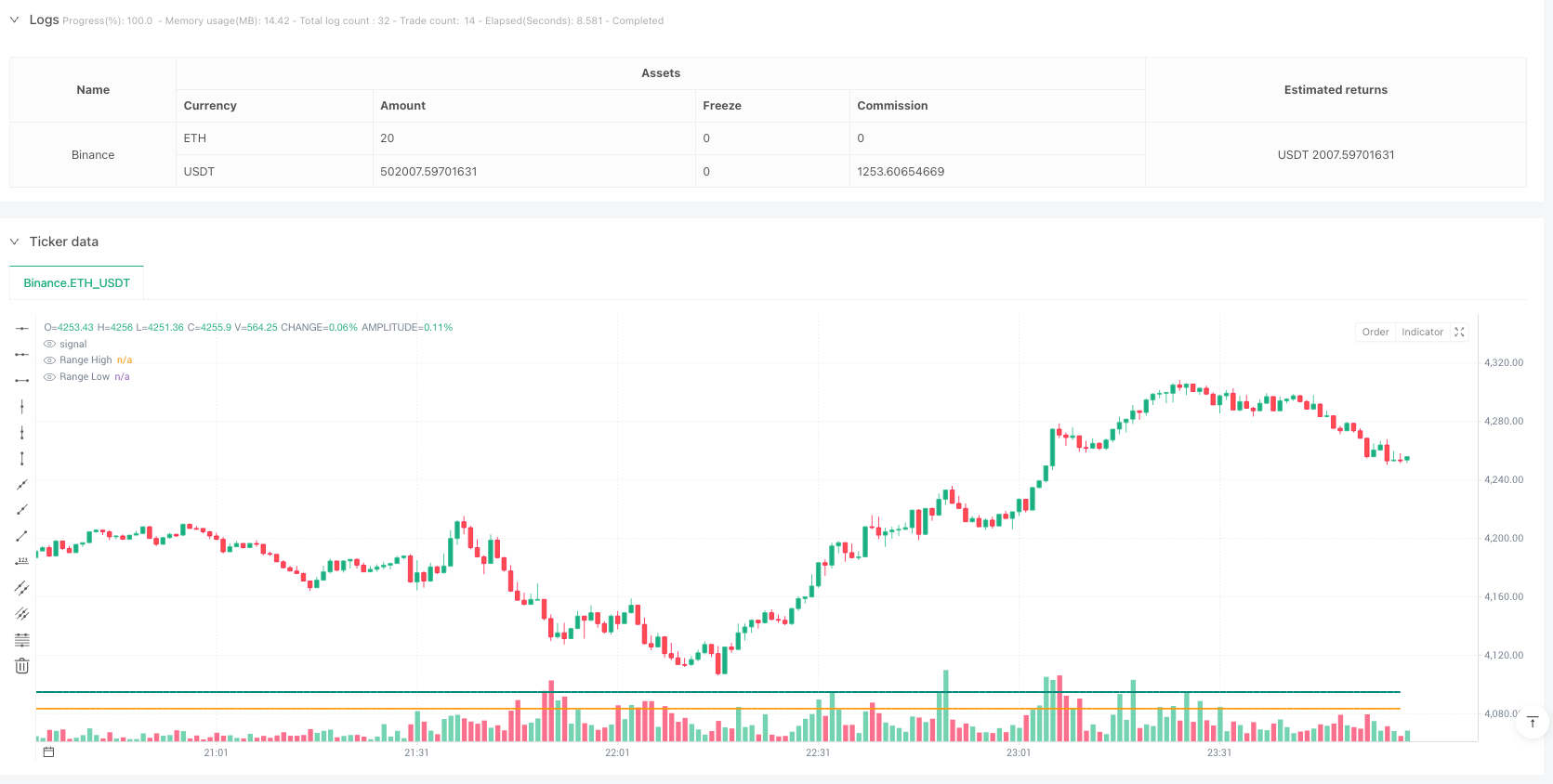Open the Indicator button on chart
This screenshot has height=784, width=1553.
[x=1422, y=332]
